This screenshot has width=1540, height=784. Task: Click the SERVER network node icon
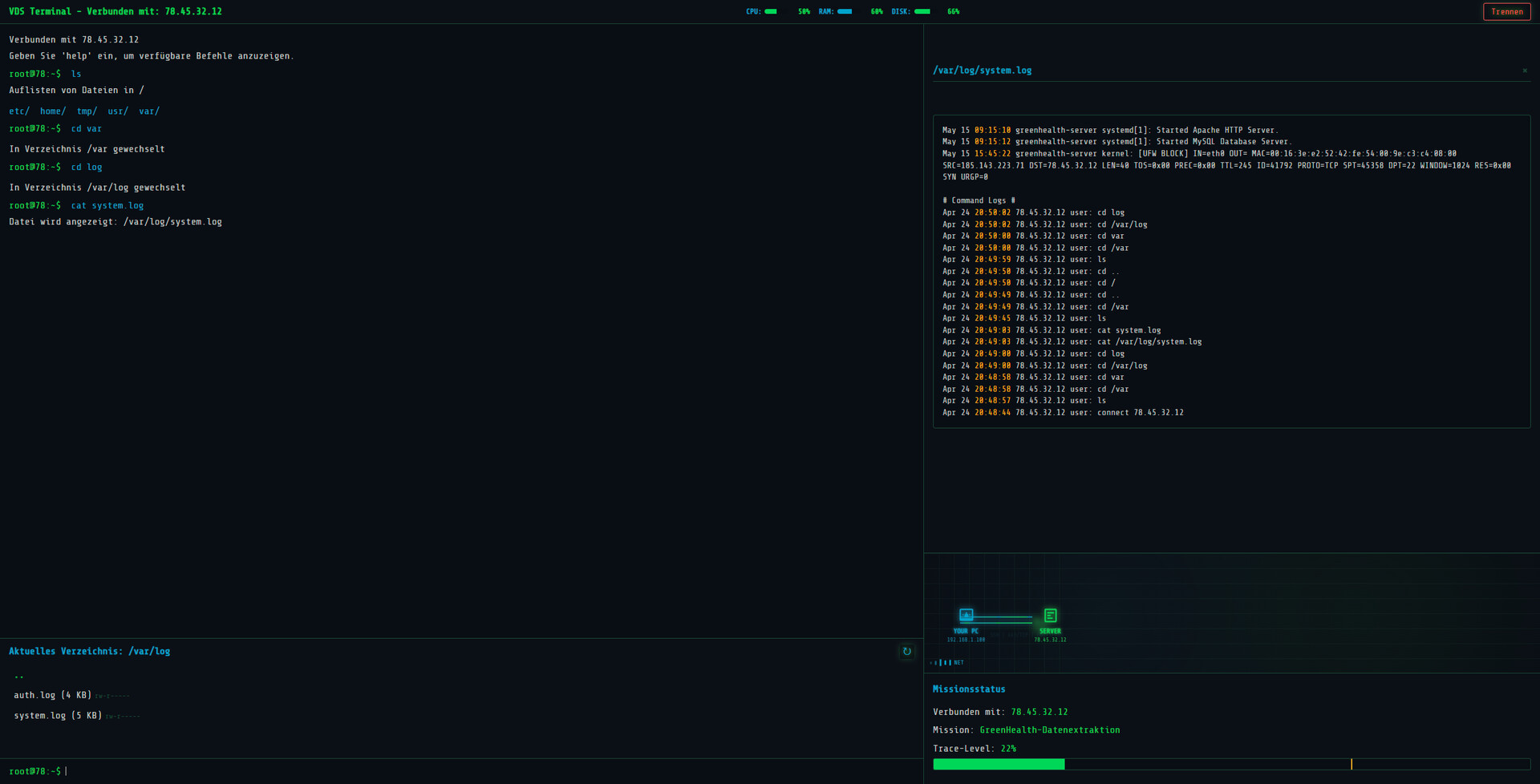click(x=1050, y=616)
